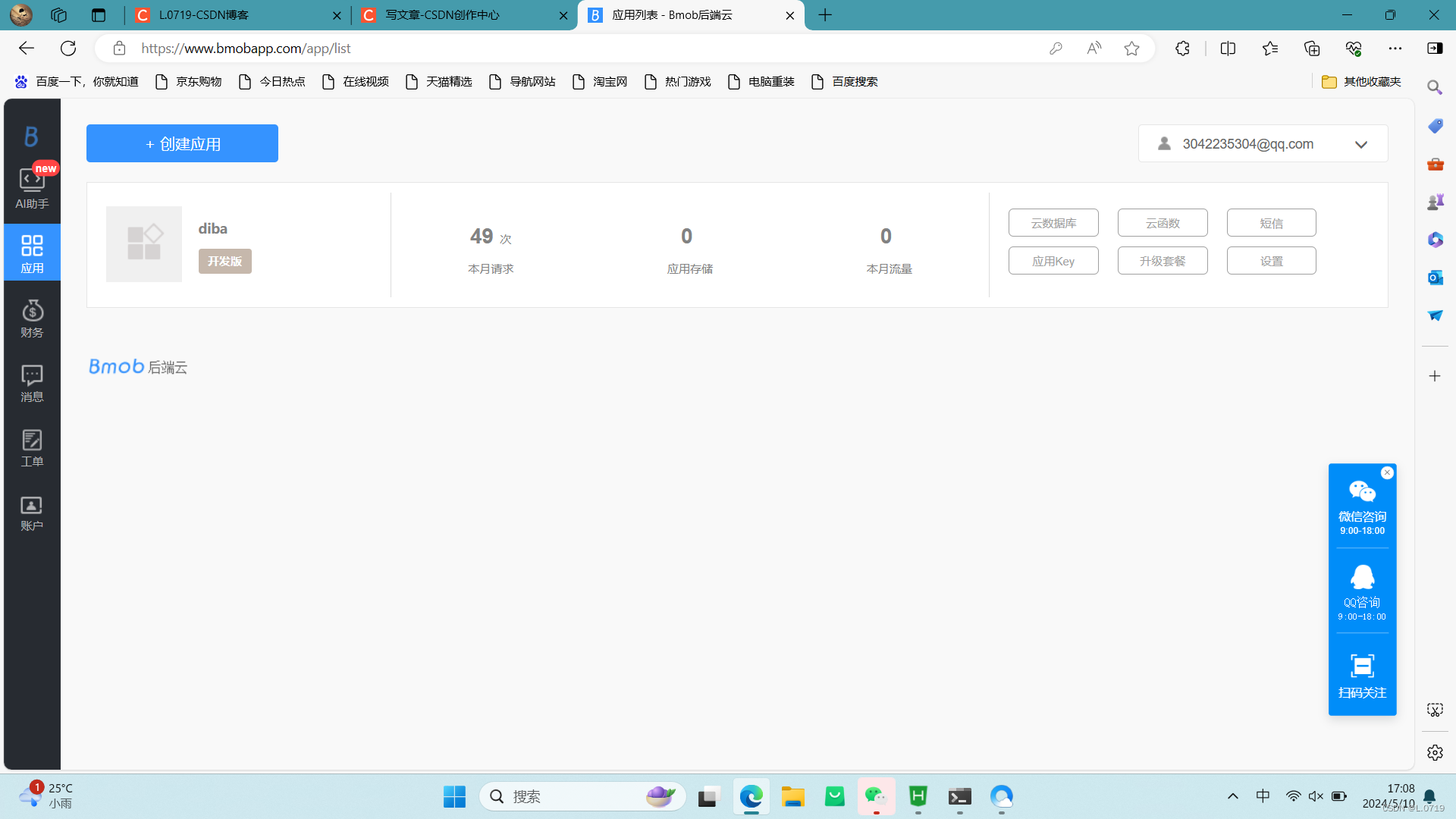Viewport: 1456px width, 819px height.
Task: Open Edge's more options menu
Action: point(1397,48)
